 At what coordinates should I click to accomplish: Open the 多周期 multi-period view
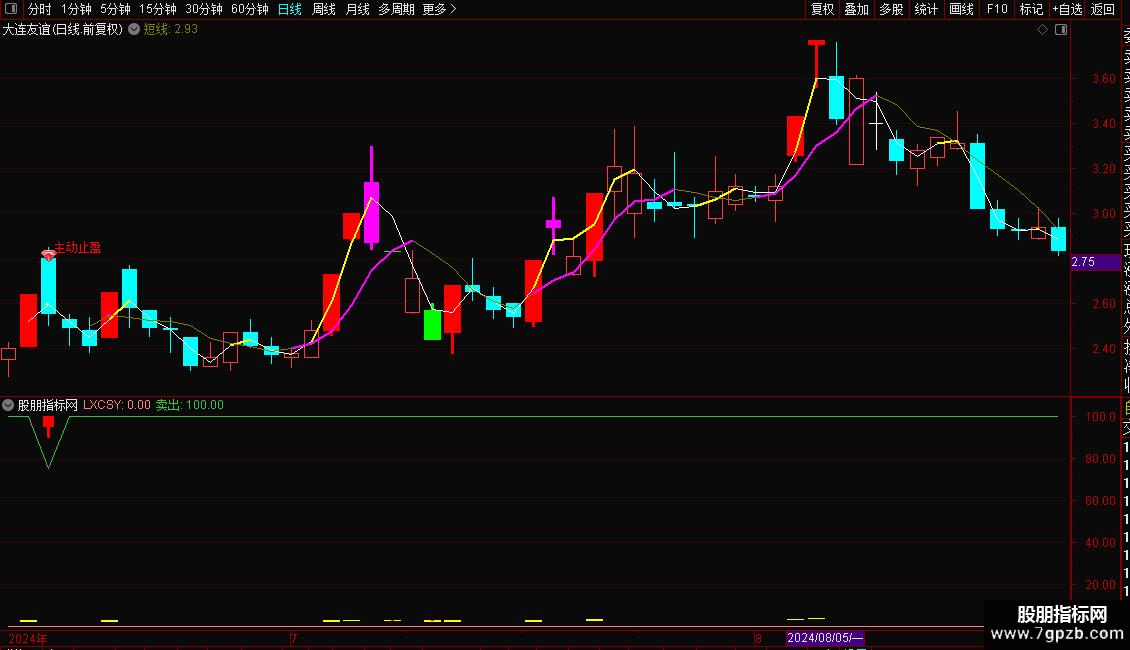coord(396,9)
